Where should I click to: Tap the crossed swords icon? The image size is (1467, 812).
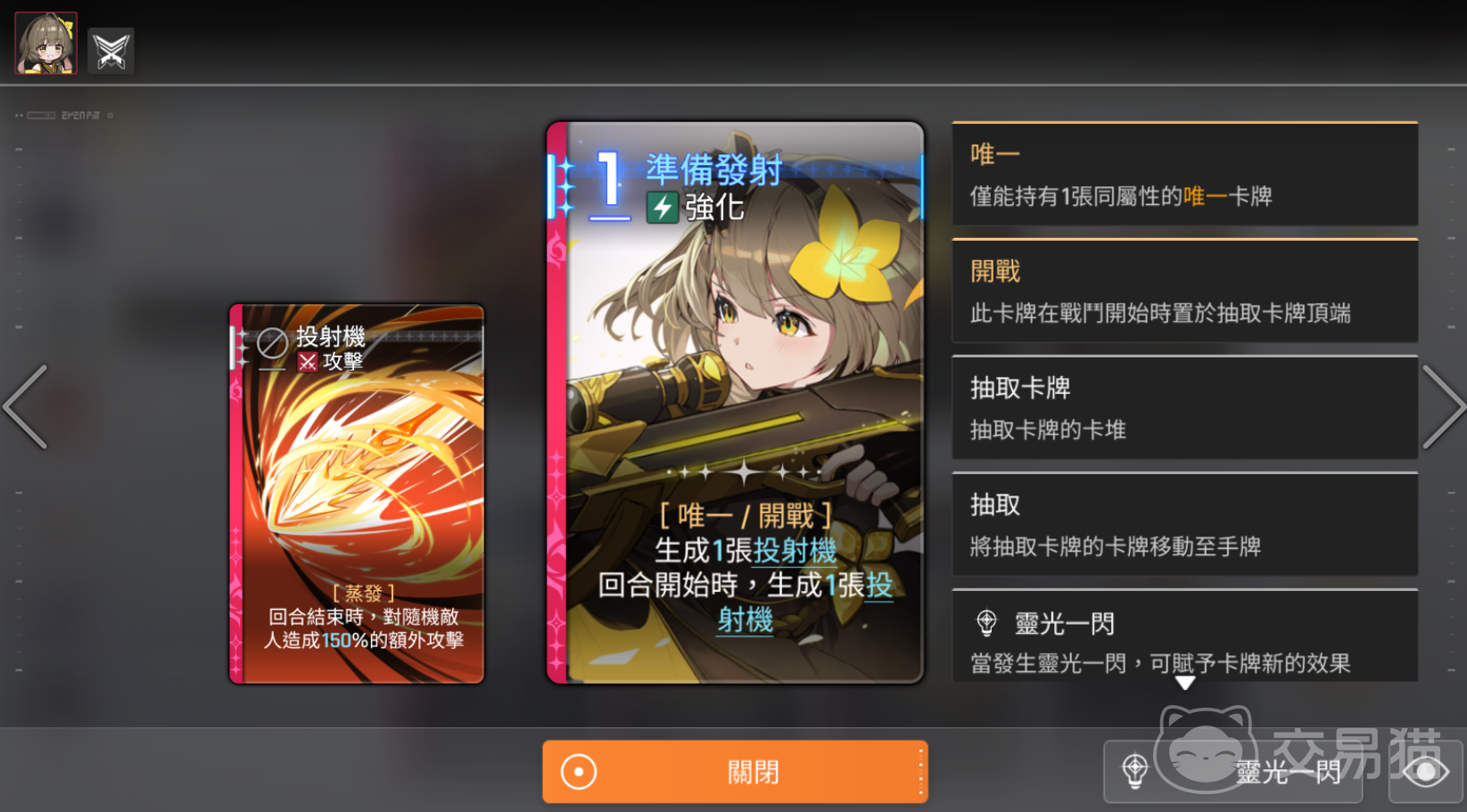(111, 51)
